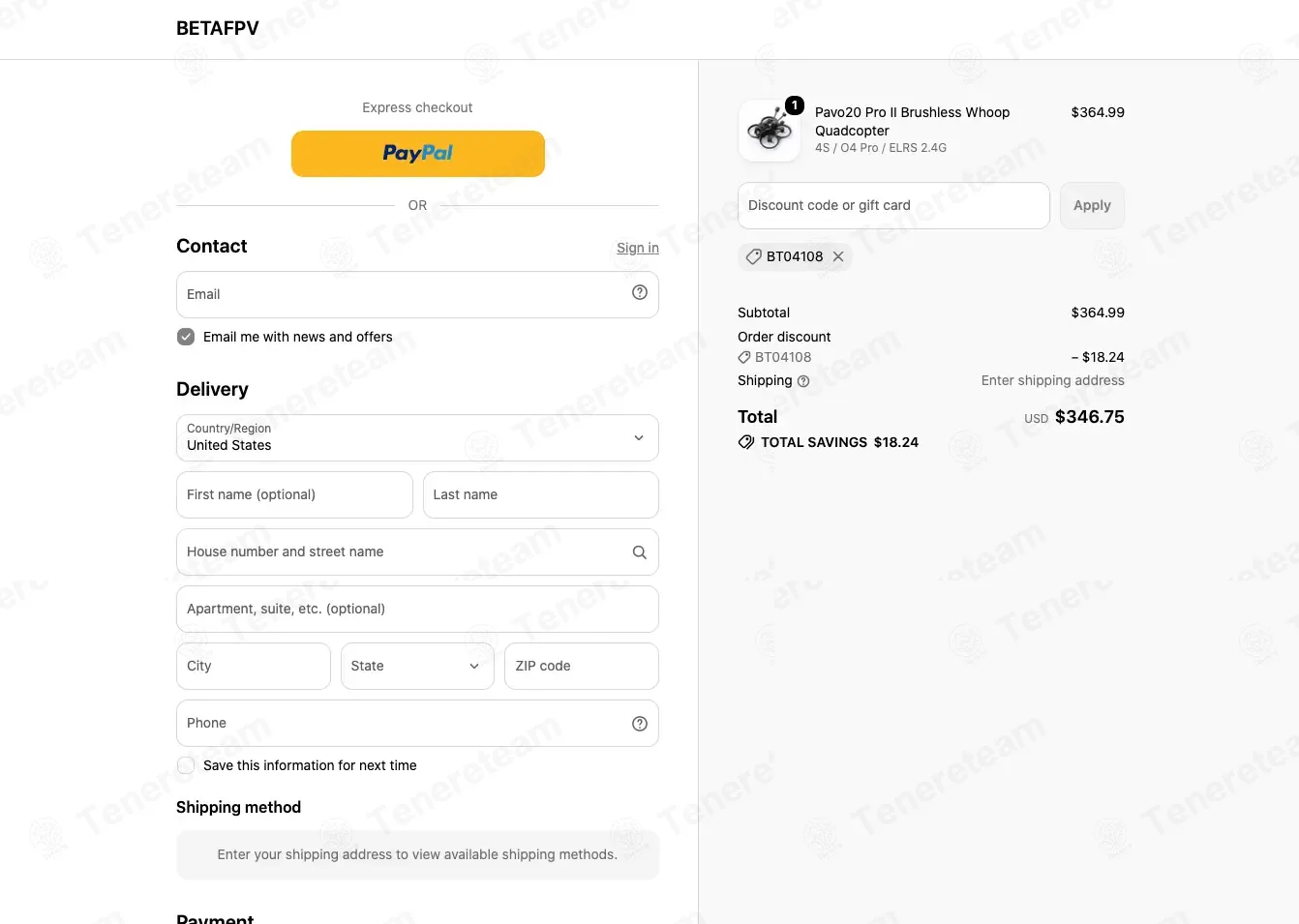This screenshot has width=1299, height=924.
Task: Uncheck Email me with news and offers
Action: 186,337
